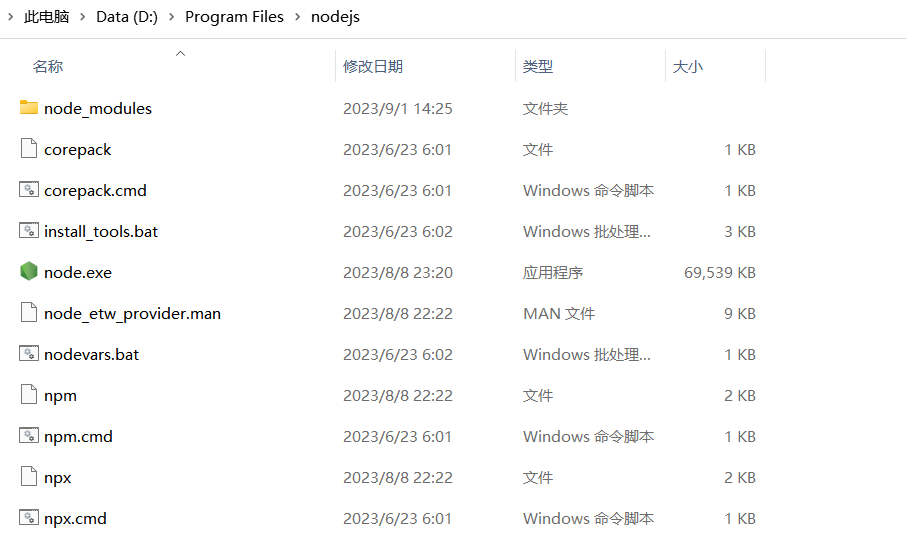Screen dimensions: 906x545
Task: Click the date 2023/8/8 23:20
Action: pyautogui.click(x=398, y=273)
